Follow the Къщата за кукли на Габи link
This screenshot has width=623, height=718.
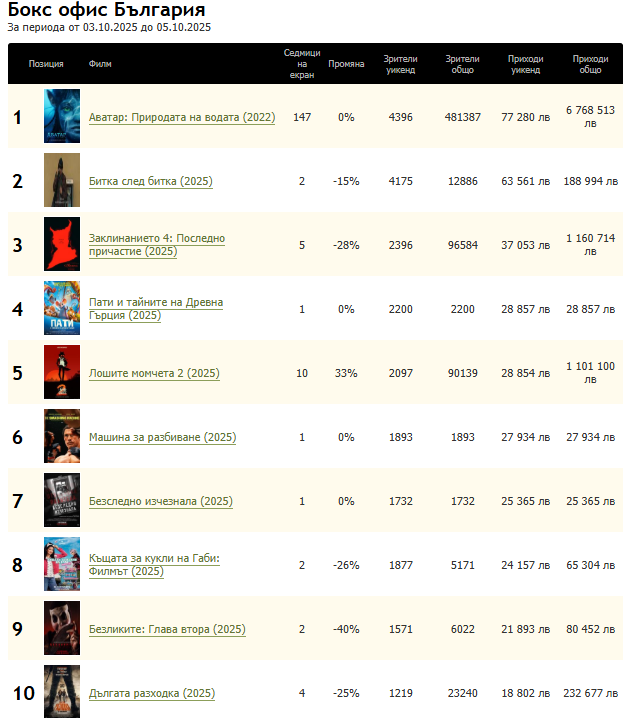click(x=154, y=559)
